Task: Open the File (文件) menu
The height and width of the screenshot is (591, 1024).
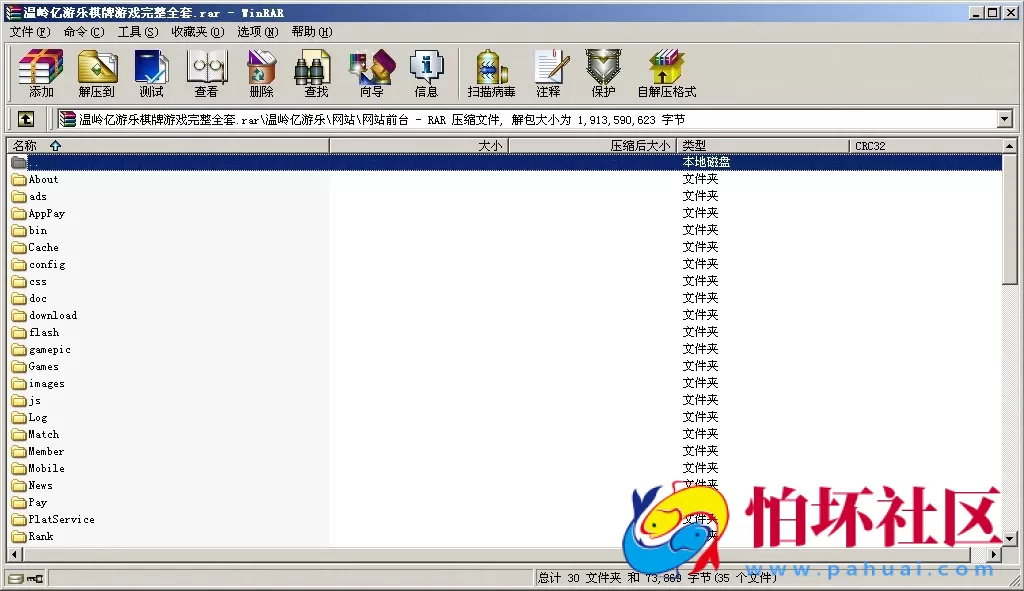Action: (x=29, y=32)
